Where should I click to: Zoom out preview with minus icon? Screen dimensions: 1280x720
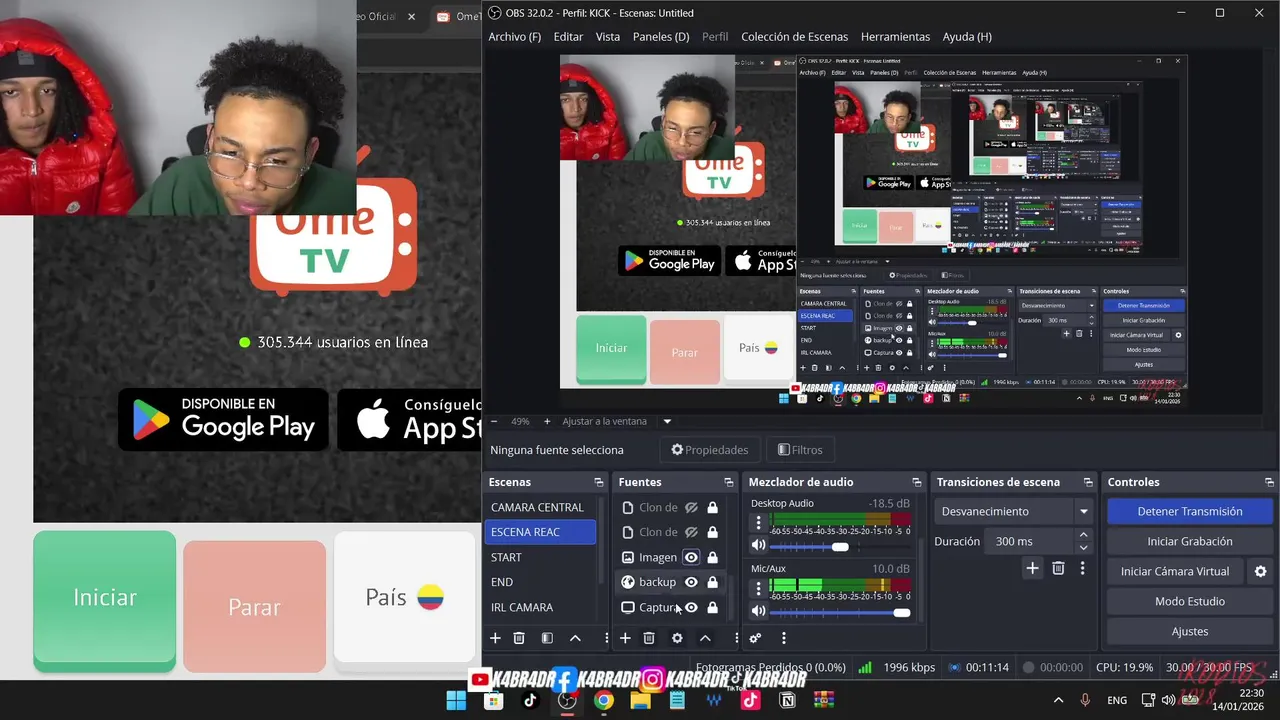click(x=493, y=421)
